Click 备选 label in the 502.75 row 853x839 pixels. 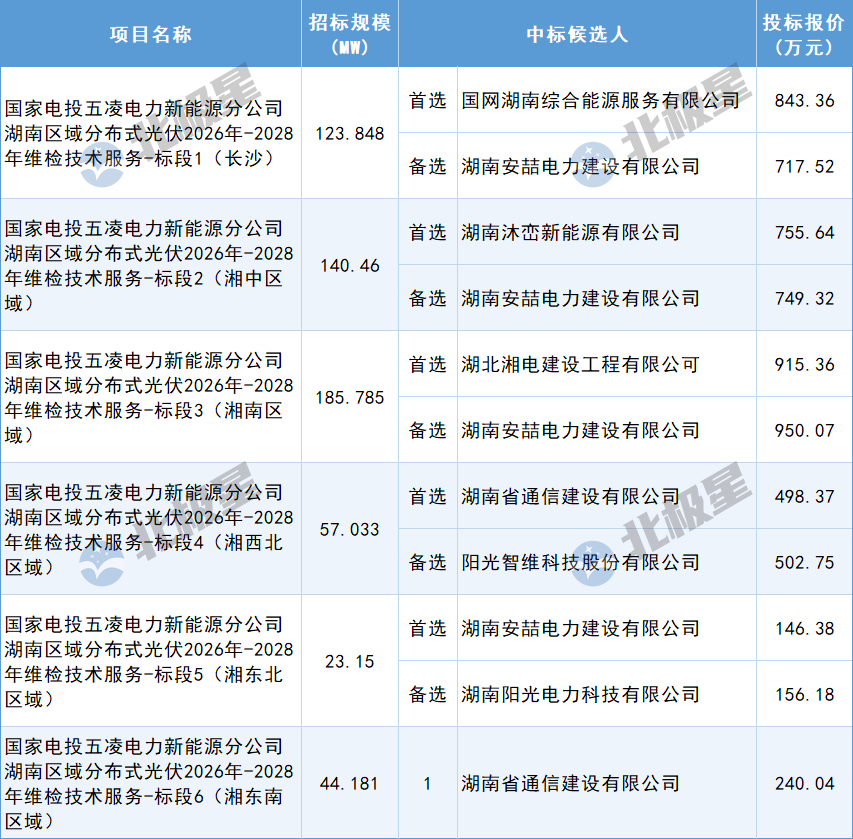tap(428, 562)
